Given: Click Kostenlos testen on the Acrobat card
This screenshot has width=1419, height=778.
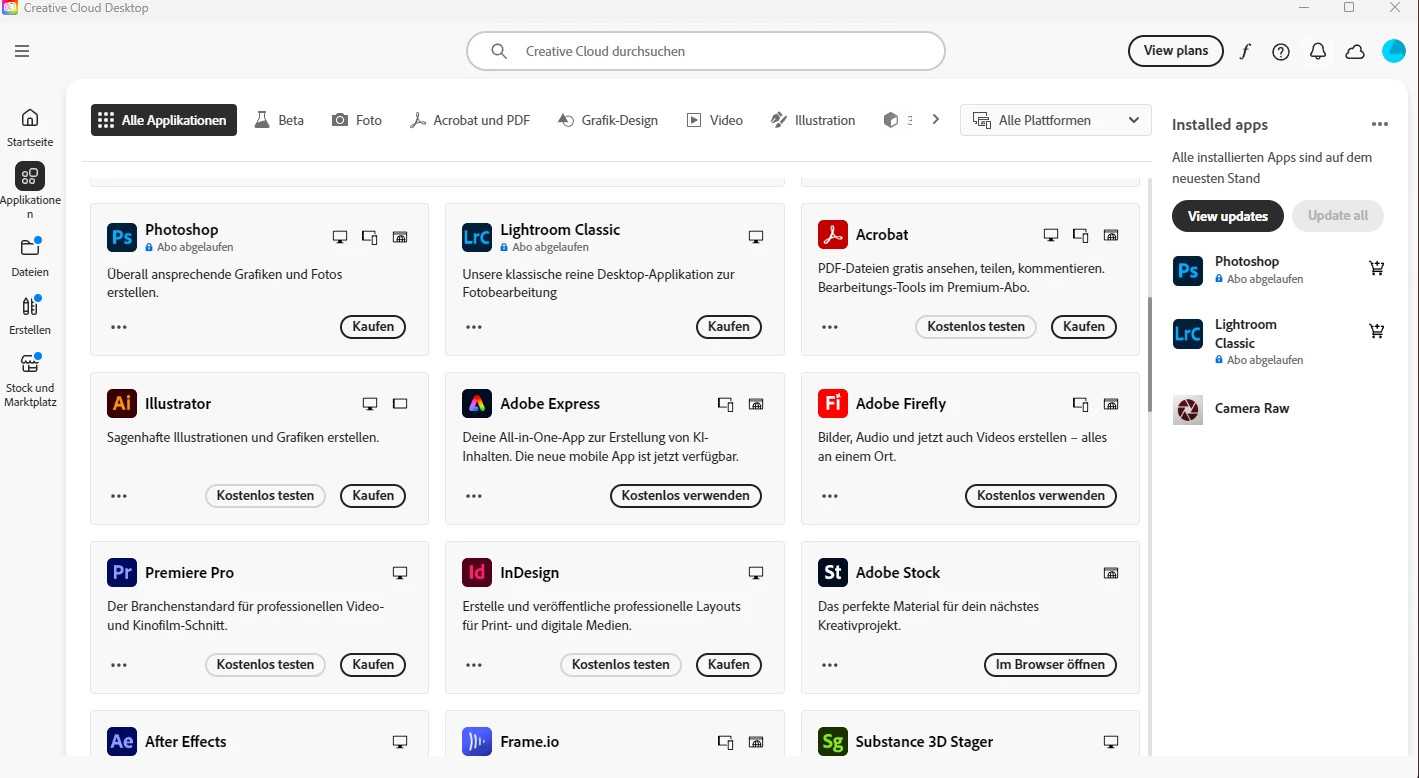Looking at the screenshot, I should 976,327.
